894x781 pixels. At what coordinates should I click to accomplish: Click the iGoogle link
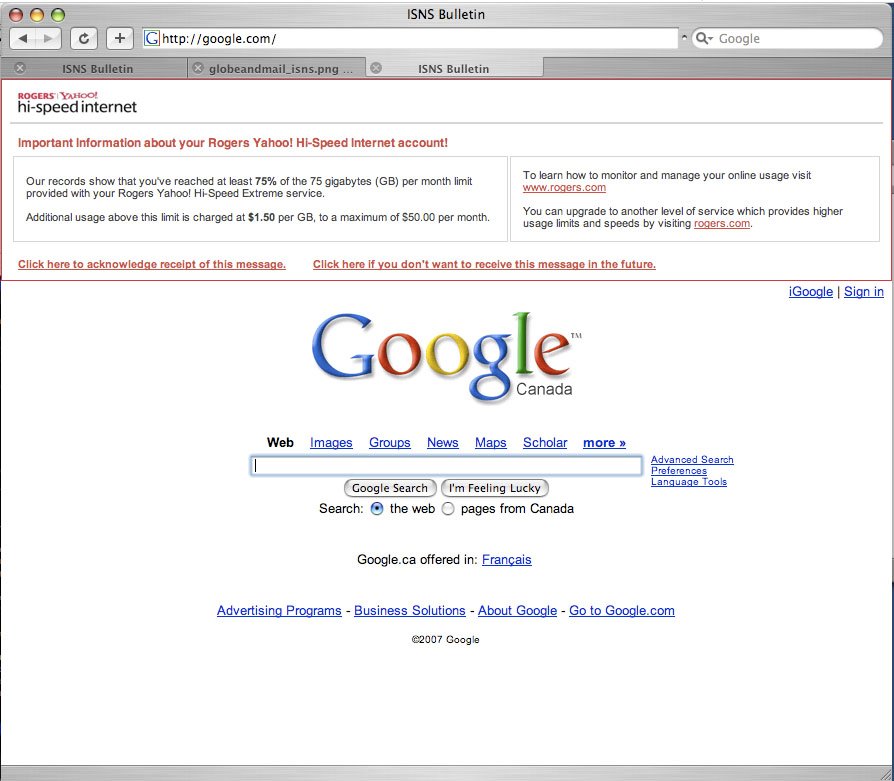click(811, 292)
